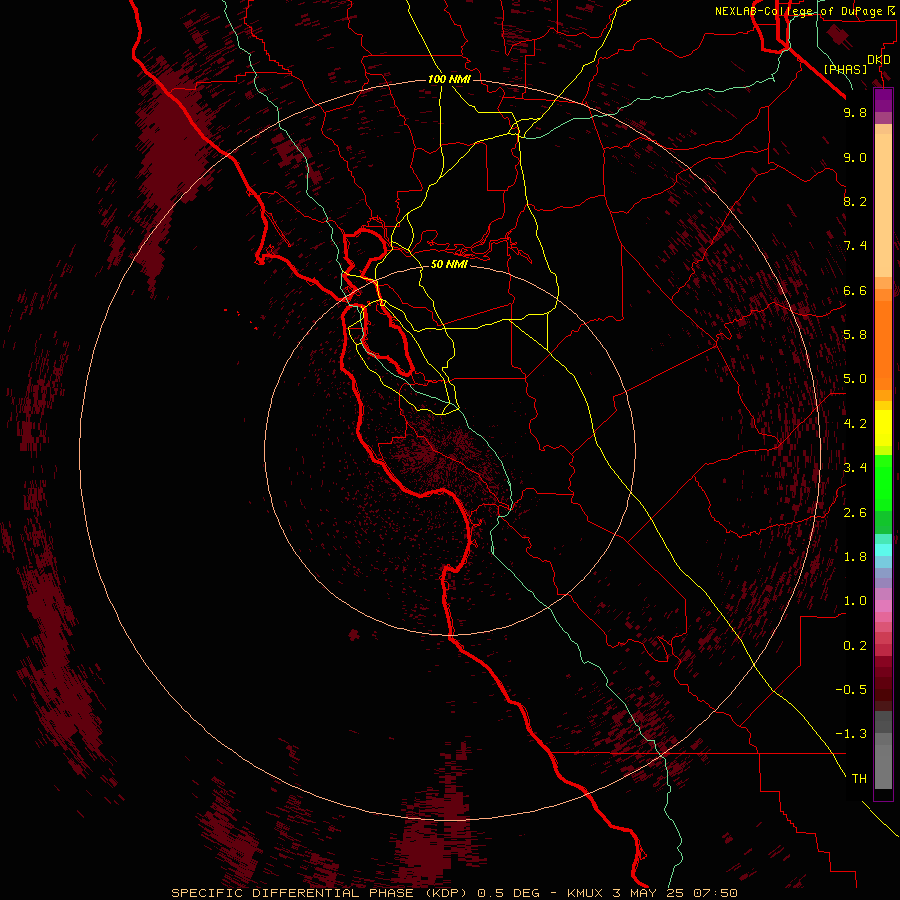Click the 8.2 value on the color scale
The width and height of the screenshot is (900, 900).
tap(855, 201)
